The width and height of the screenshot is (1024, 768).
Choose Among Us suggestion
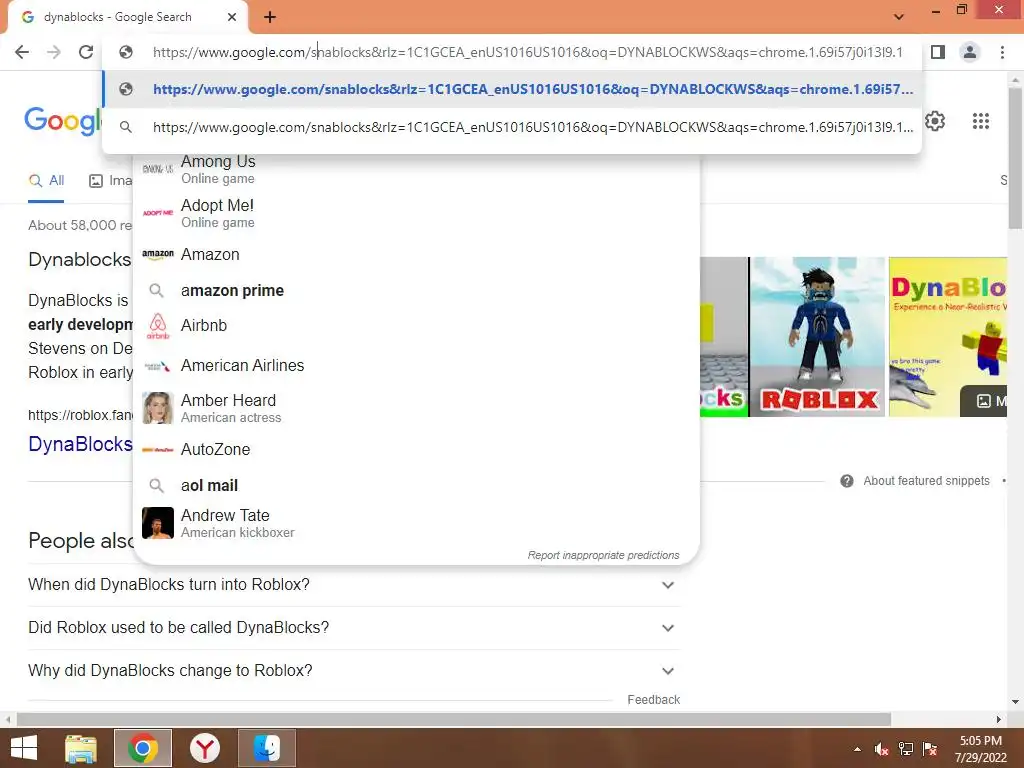point(415,169)
